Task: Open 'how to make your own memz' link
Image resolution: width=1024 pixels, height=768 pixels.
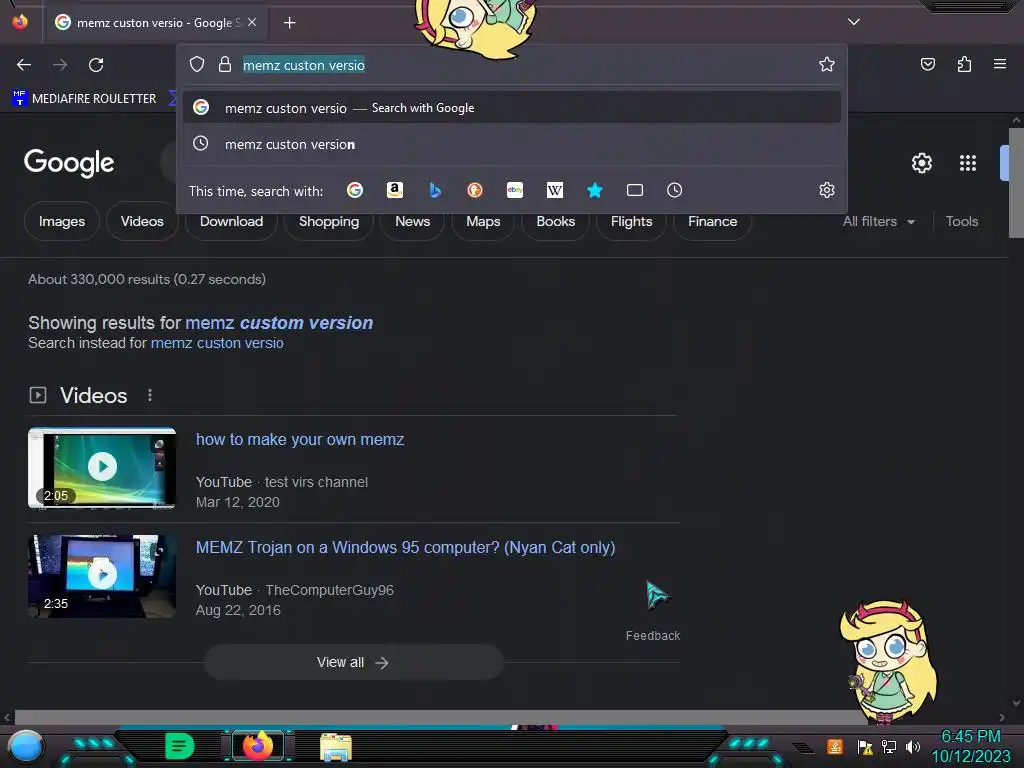Action: (x=300, y=440)
